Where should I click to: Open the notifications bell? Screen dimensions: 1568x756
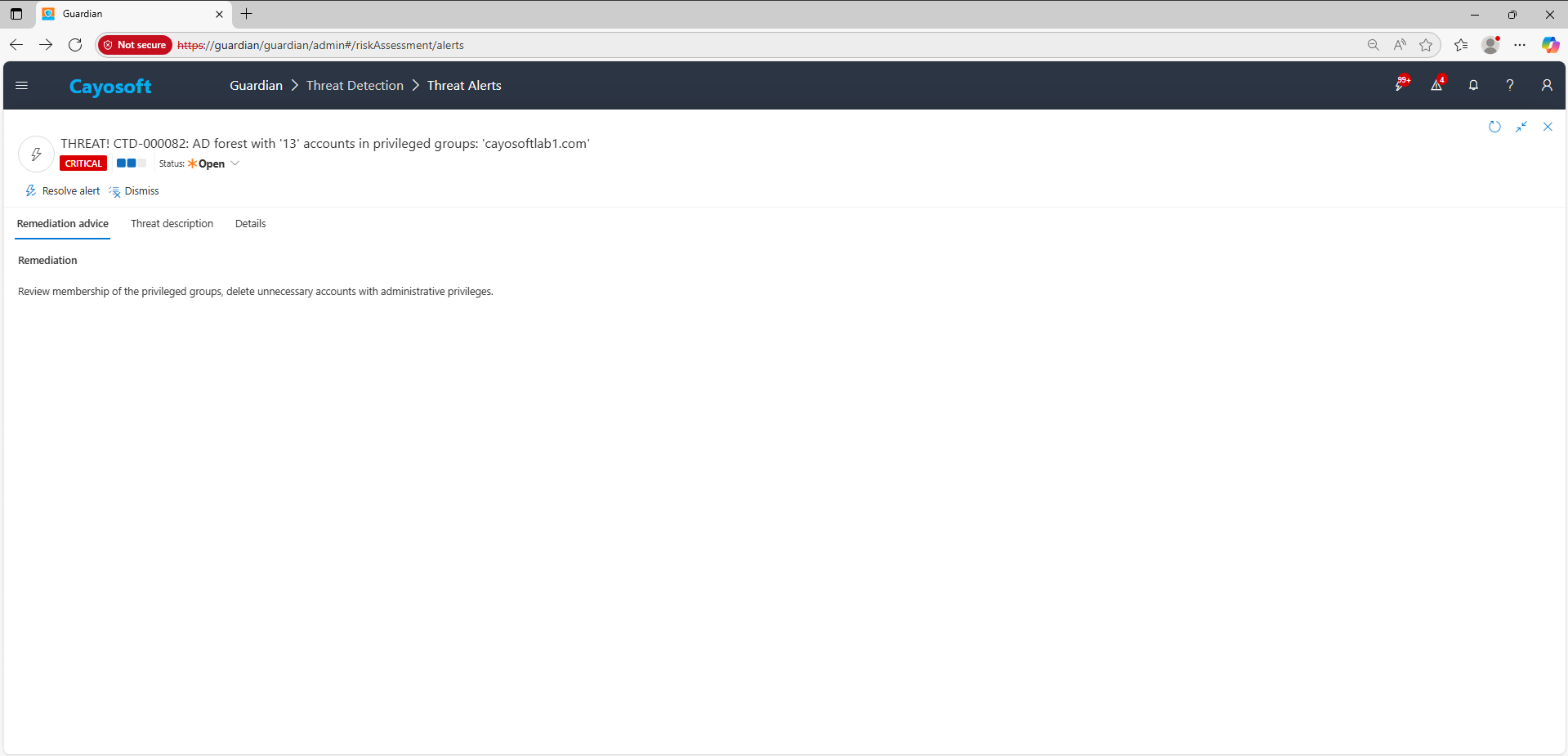coord(1473,85)
